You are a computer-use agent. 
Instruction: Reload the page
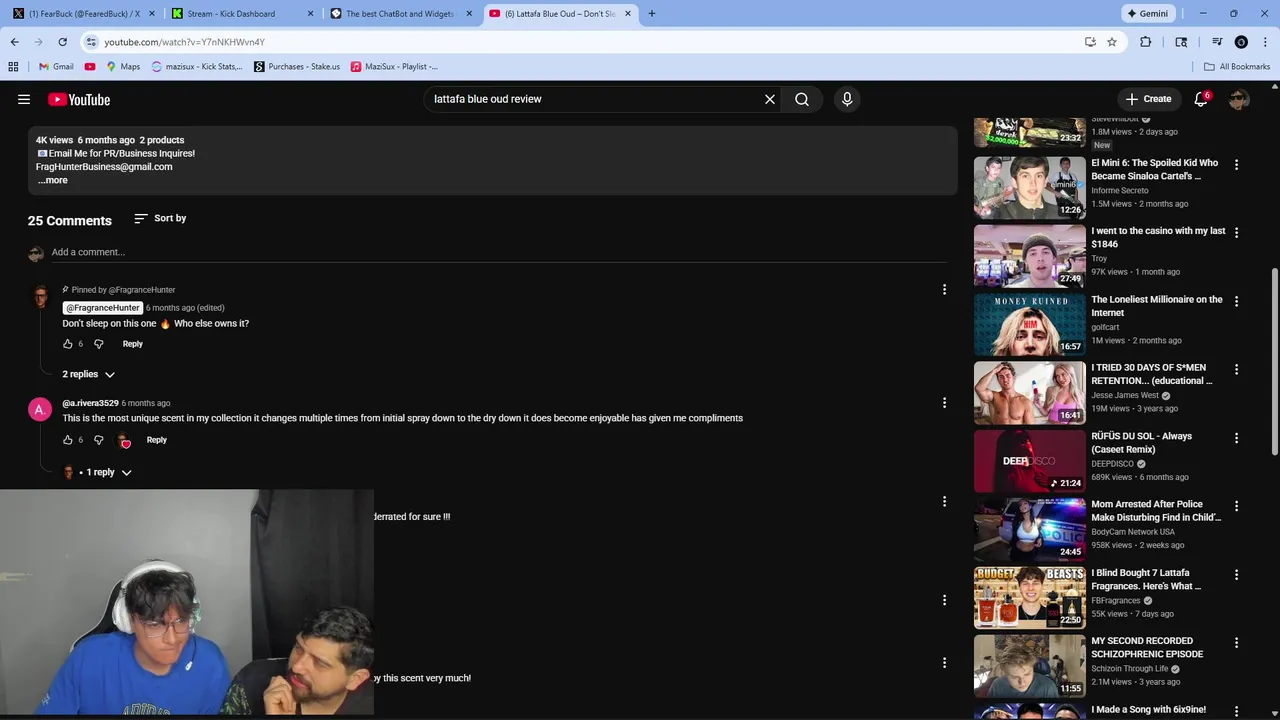[x=62, y=42]
